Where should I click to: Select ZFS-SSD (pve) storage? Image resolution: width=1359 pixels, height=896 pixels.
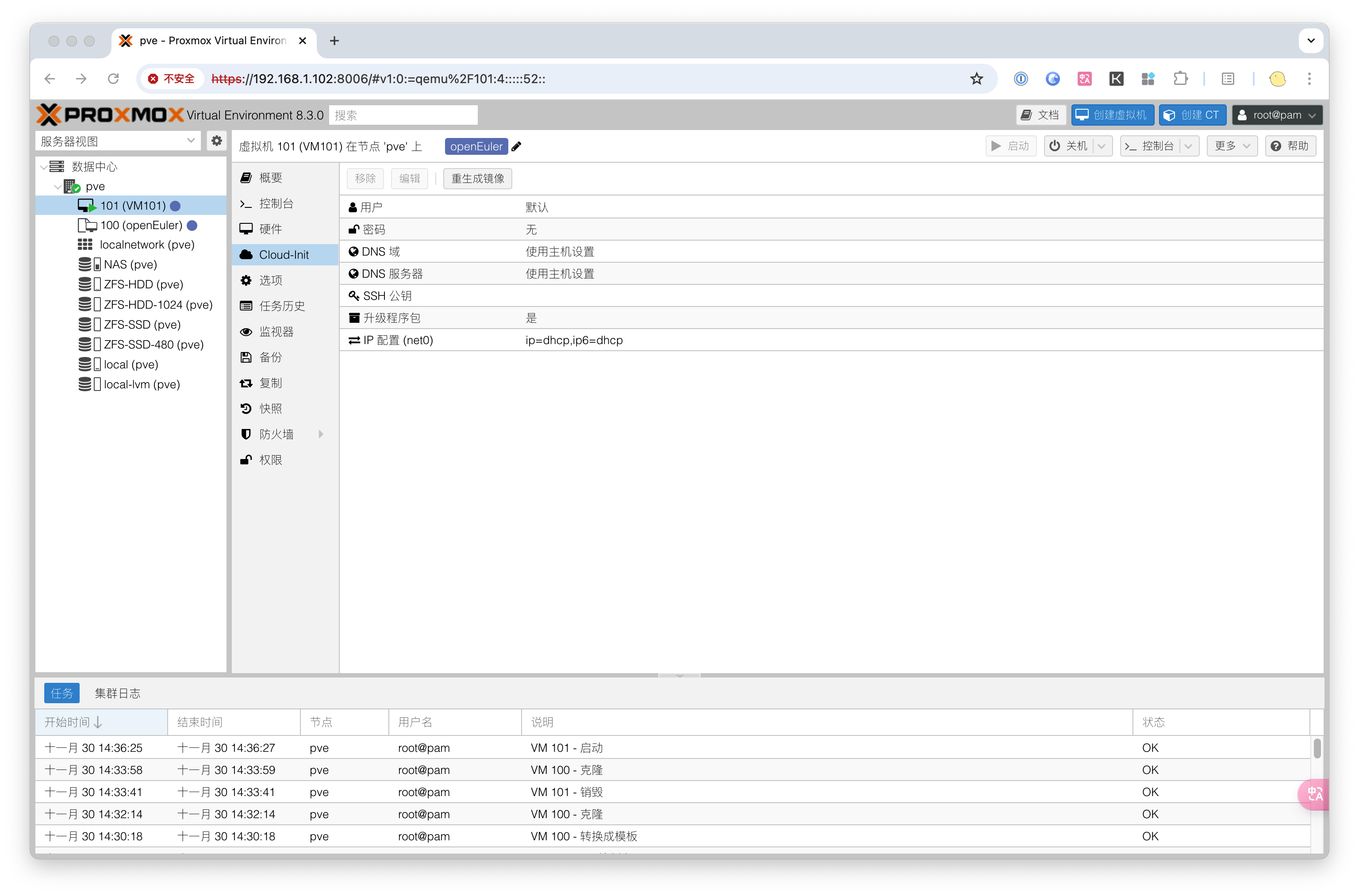coord(131,325)
